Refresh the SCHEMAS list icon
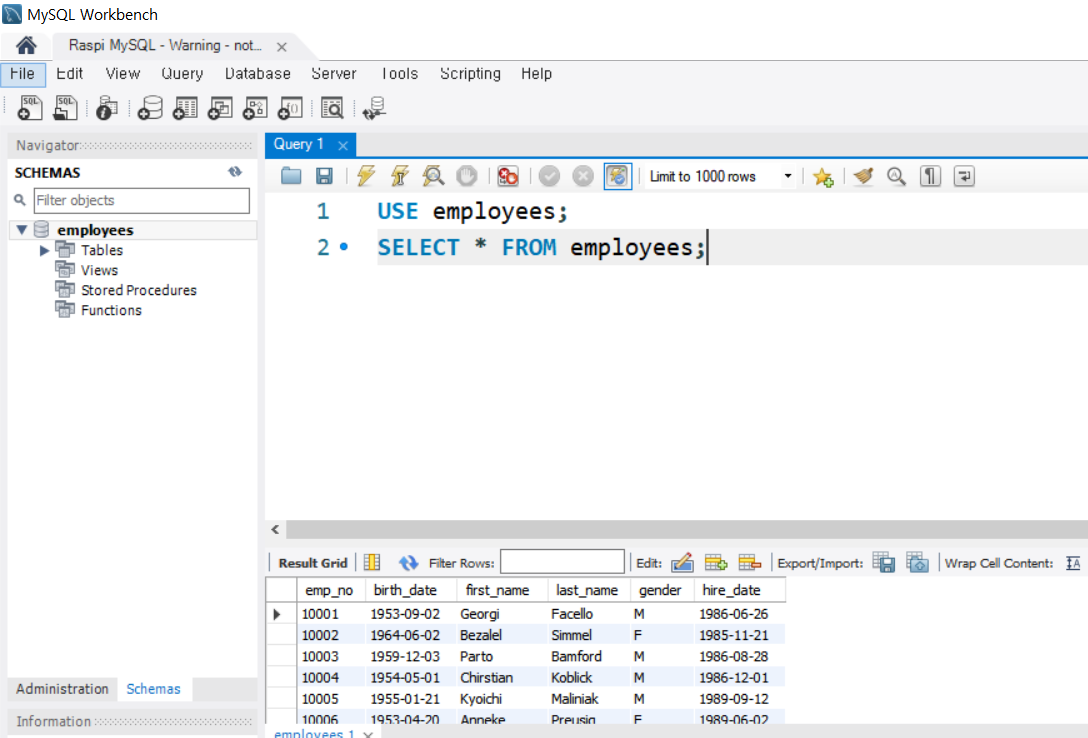This screenshot has width=1088, height=738. pos(235,172)
